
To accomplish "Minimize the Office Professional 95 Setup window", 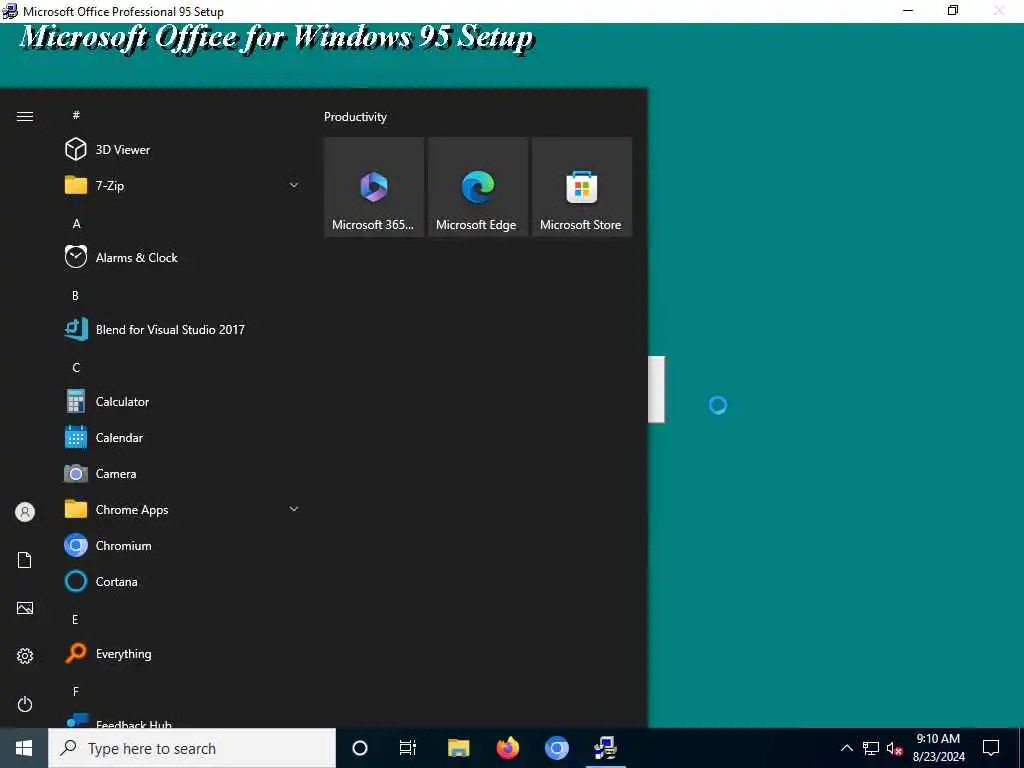I will click(908, 10).
